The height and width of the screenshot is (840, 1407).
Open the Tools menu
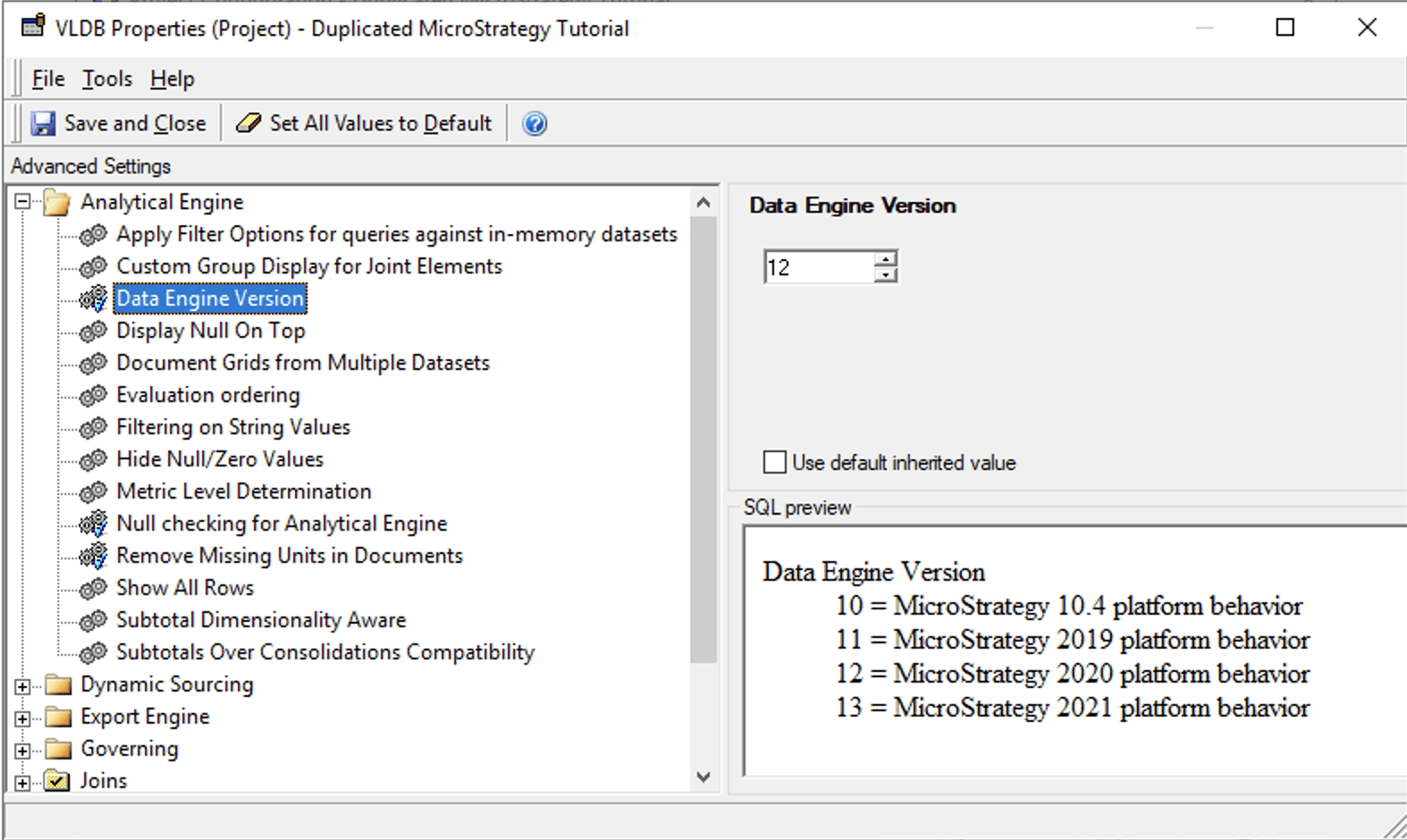point(107,79)
